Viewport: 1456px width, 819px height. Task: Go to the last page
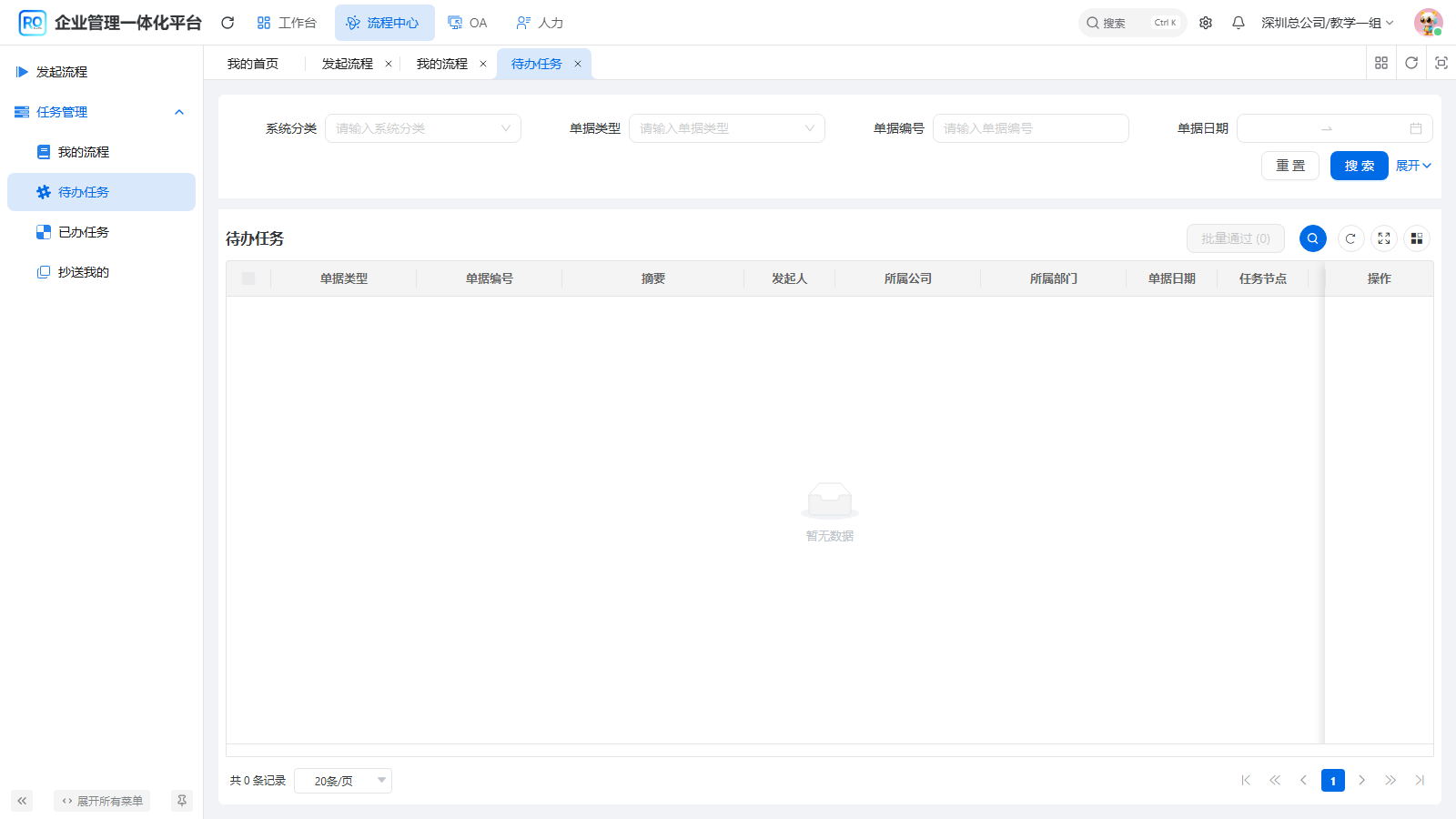tap(1420, 780)
